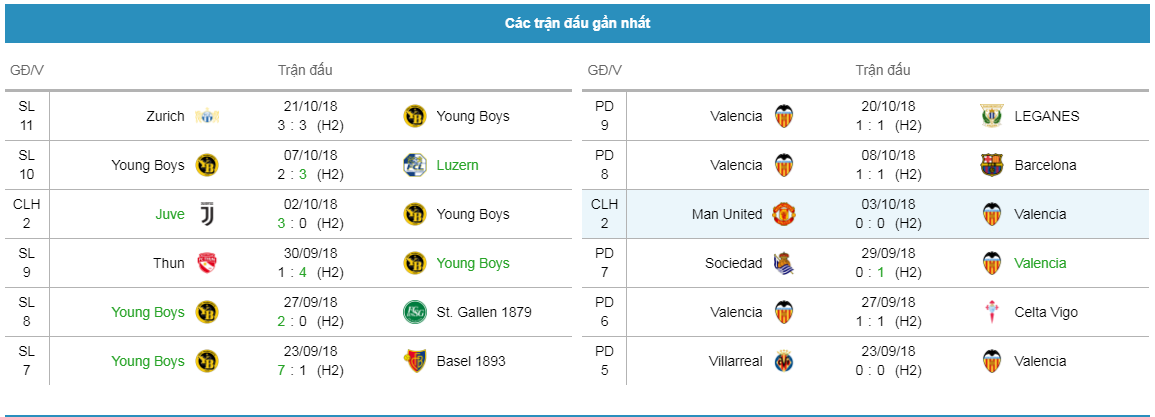Click the Basel 1893 crest icon
1155x417 pixels.
[415, 361]
